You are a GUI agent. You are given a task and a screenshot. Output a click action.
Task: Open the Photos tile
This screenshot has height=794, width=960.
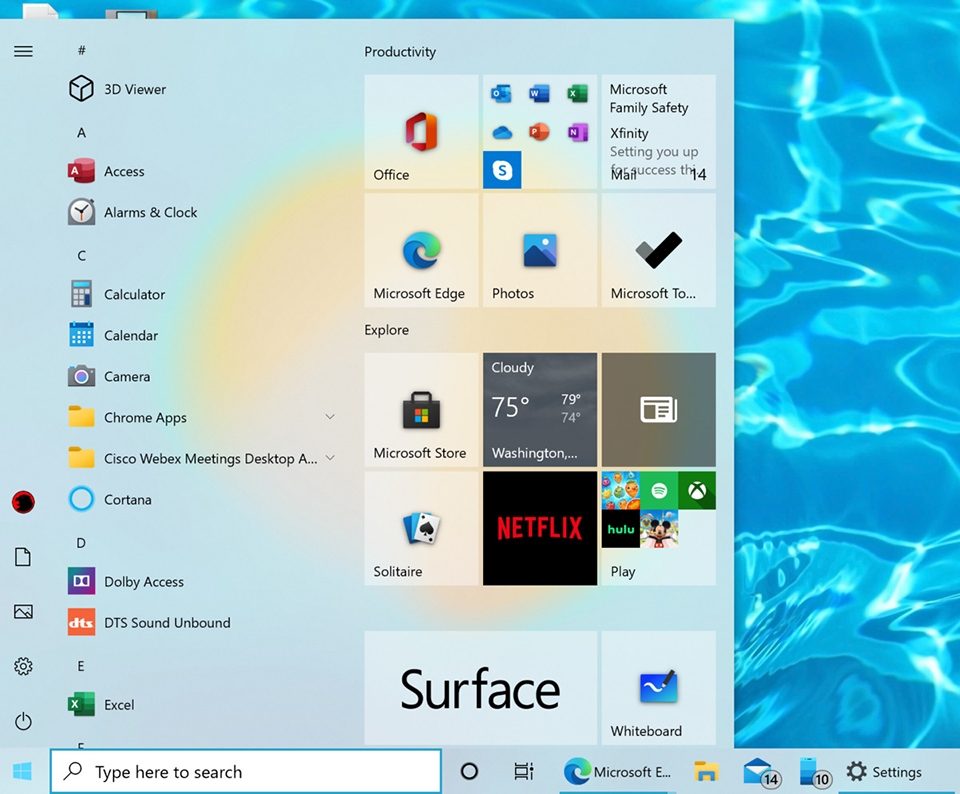[x=540, y=250]
